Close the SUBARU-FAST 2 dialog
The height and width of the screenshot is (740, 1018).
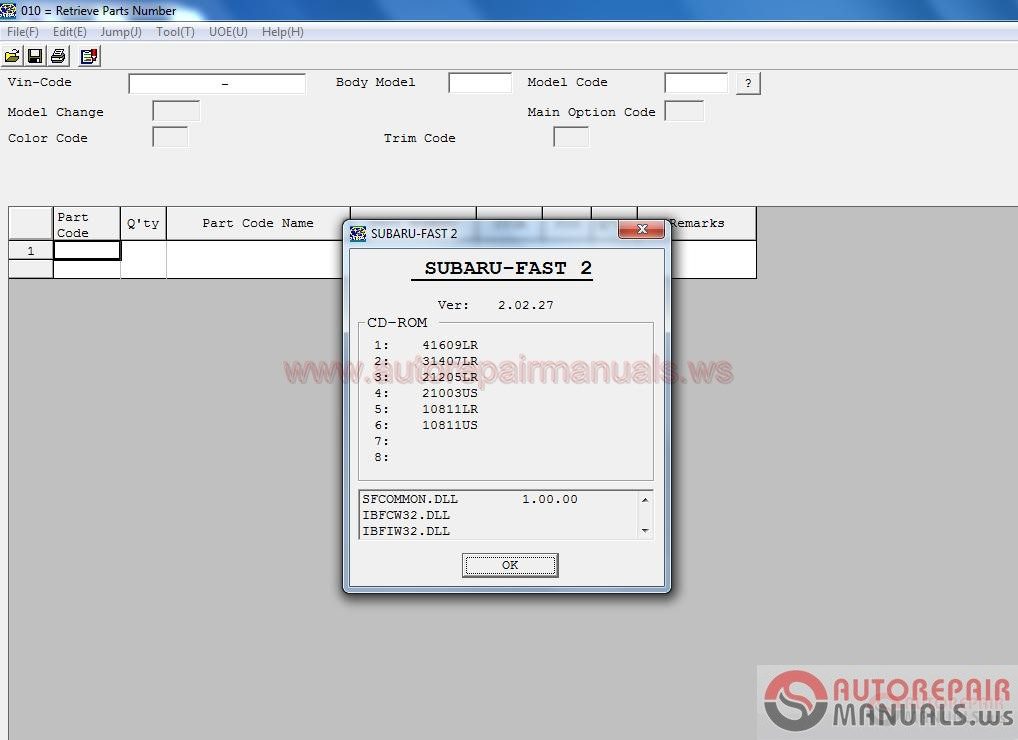(x=641, y=229)
